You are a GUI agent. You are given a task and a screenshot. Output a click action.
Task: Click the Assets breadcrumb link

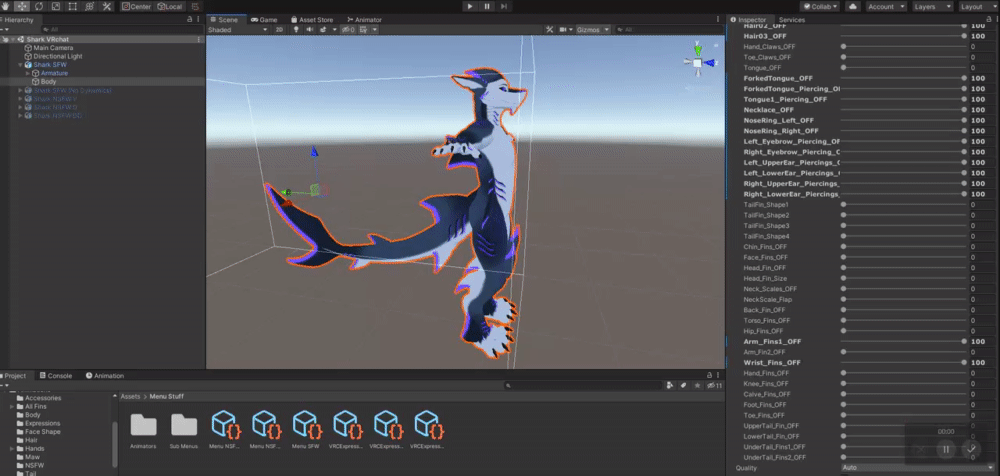pos(130,396)
